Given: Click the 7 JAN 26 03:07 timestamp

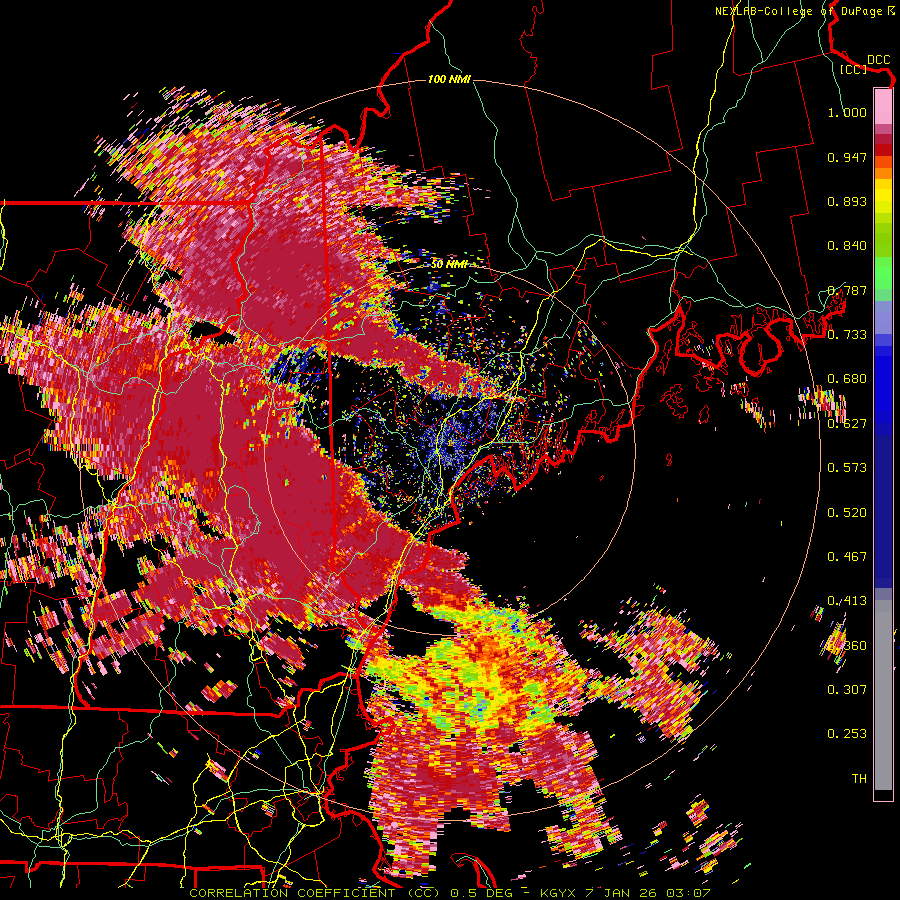Looking at the screenshot, I should (648, 893).
